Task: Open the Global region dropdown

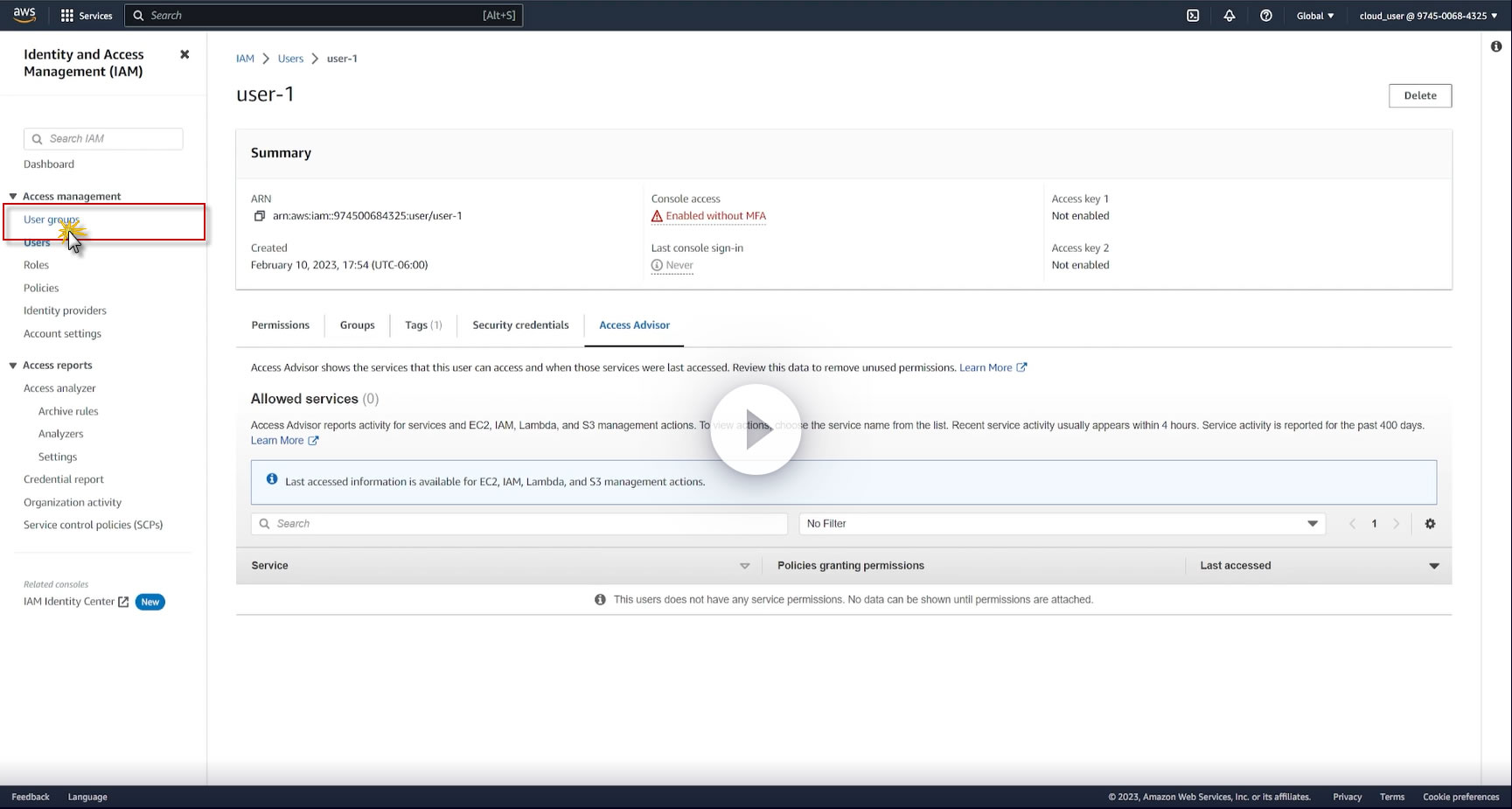Action: coord(1315,16)
